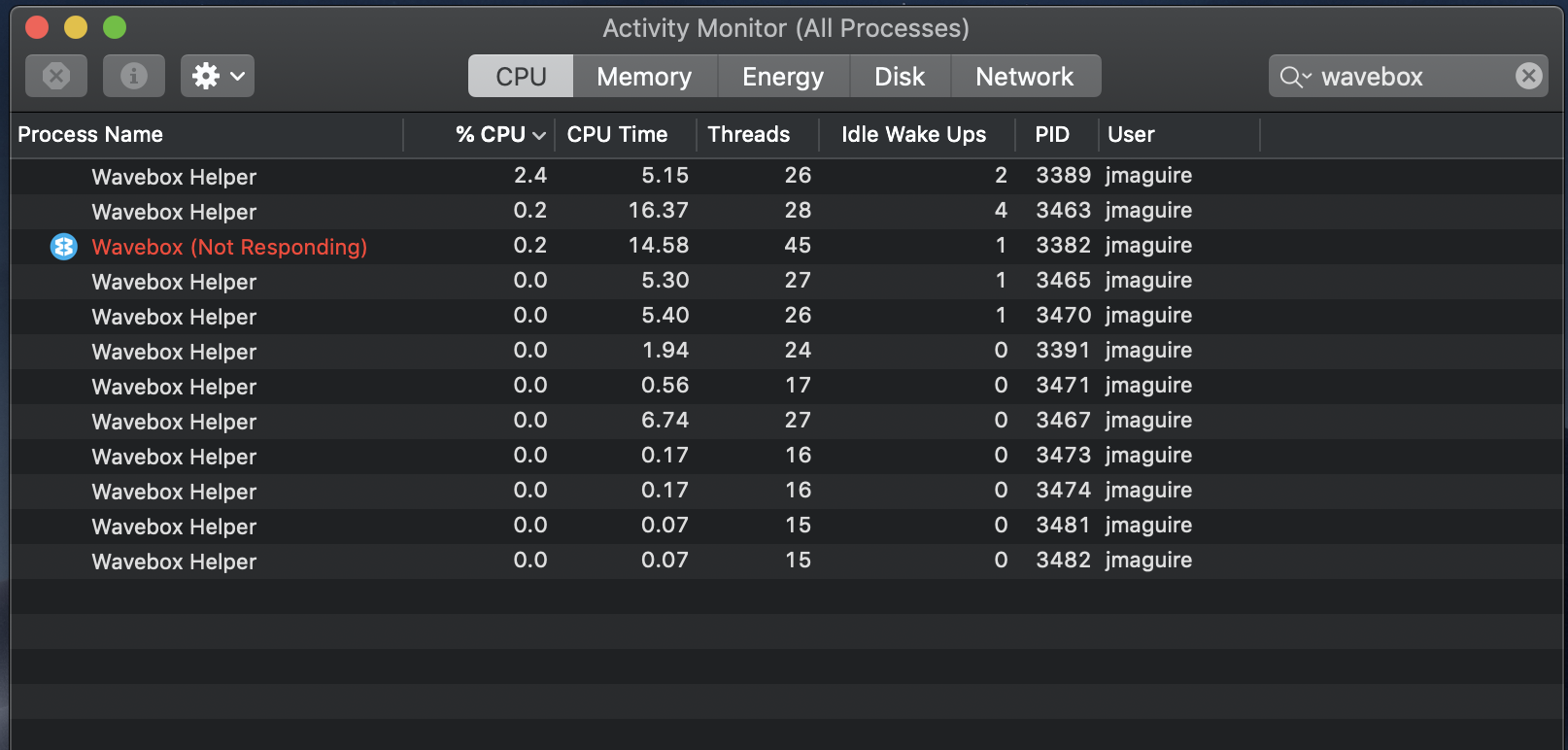The width and height of the screenshot is (1568, 750).
Task: Select Wavebox Helper with PID 3482
Action: click(x=787, y=562)
